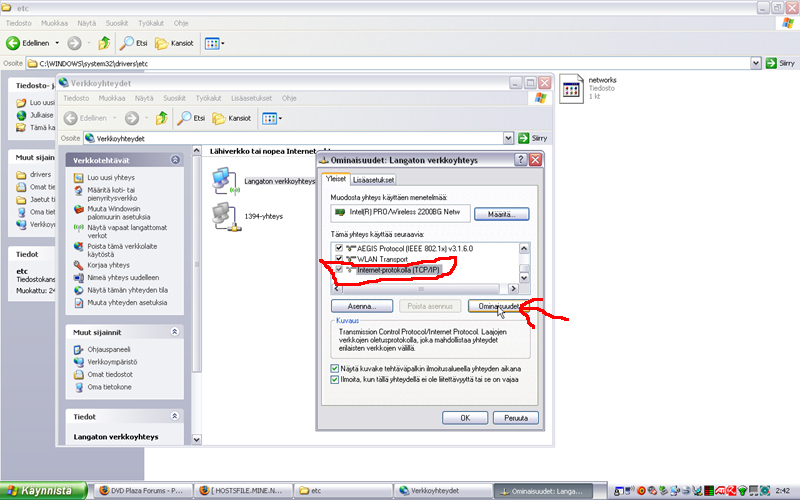
Task: Click the help question mark in Ominaisuudet dialog
Action: point(521,160)
